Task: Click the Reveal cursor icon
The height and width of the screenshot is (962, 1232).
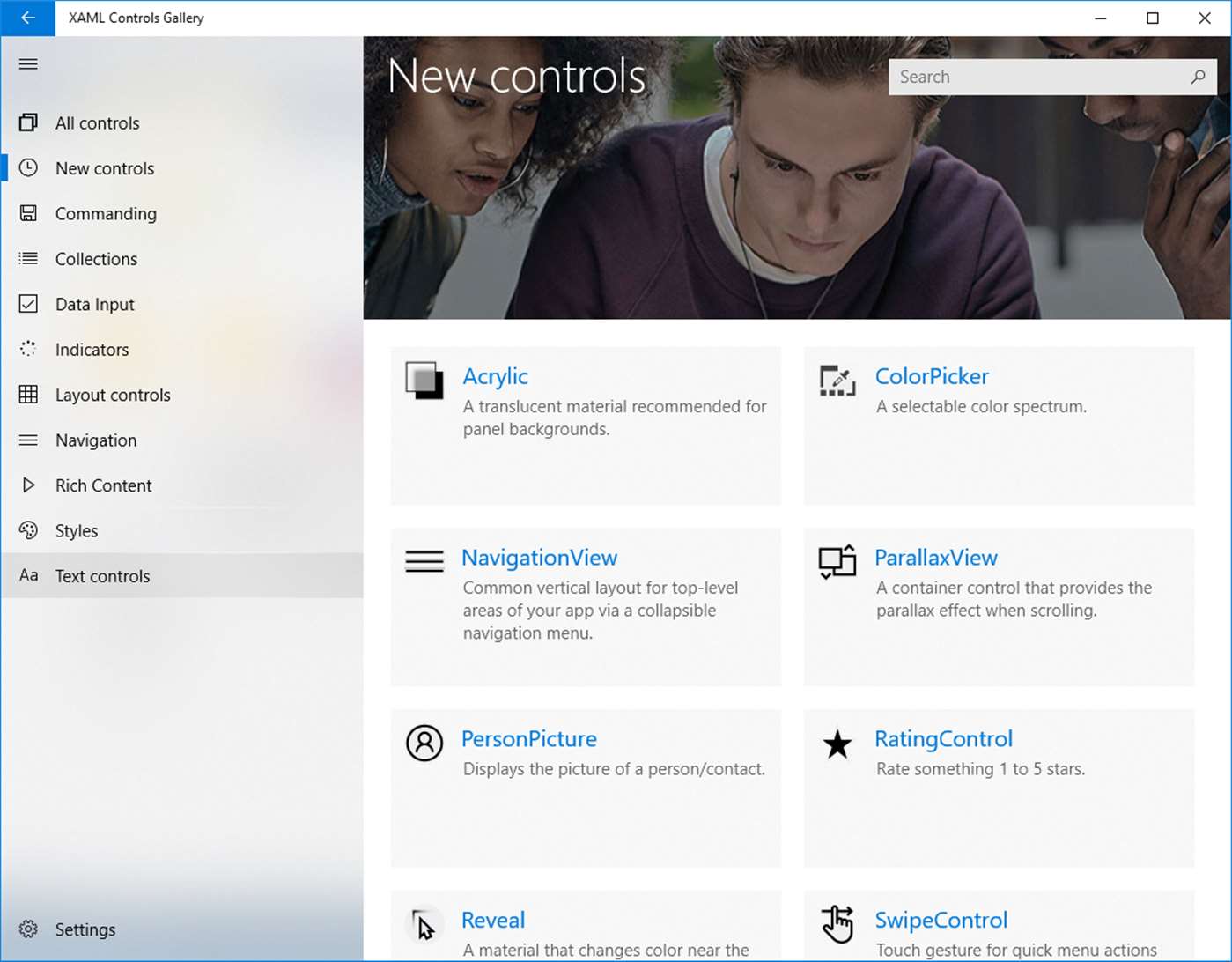Action: [x=424, y=925]
